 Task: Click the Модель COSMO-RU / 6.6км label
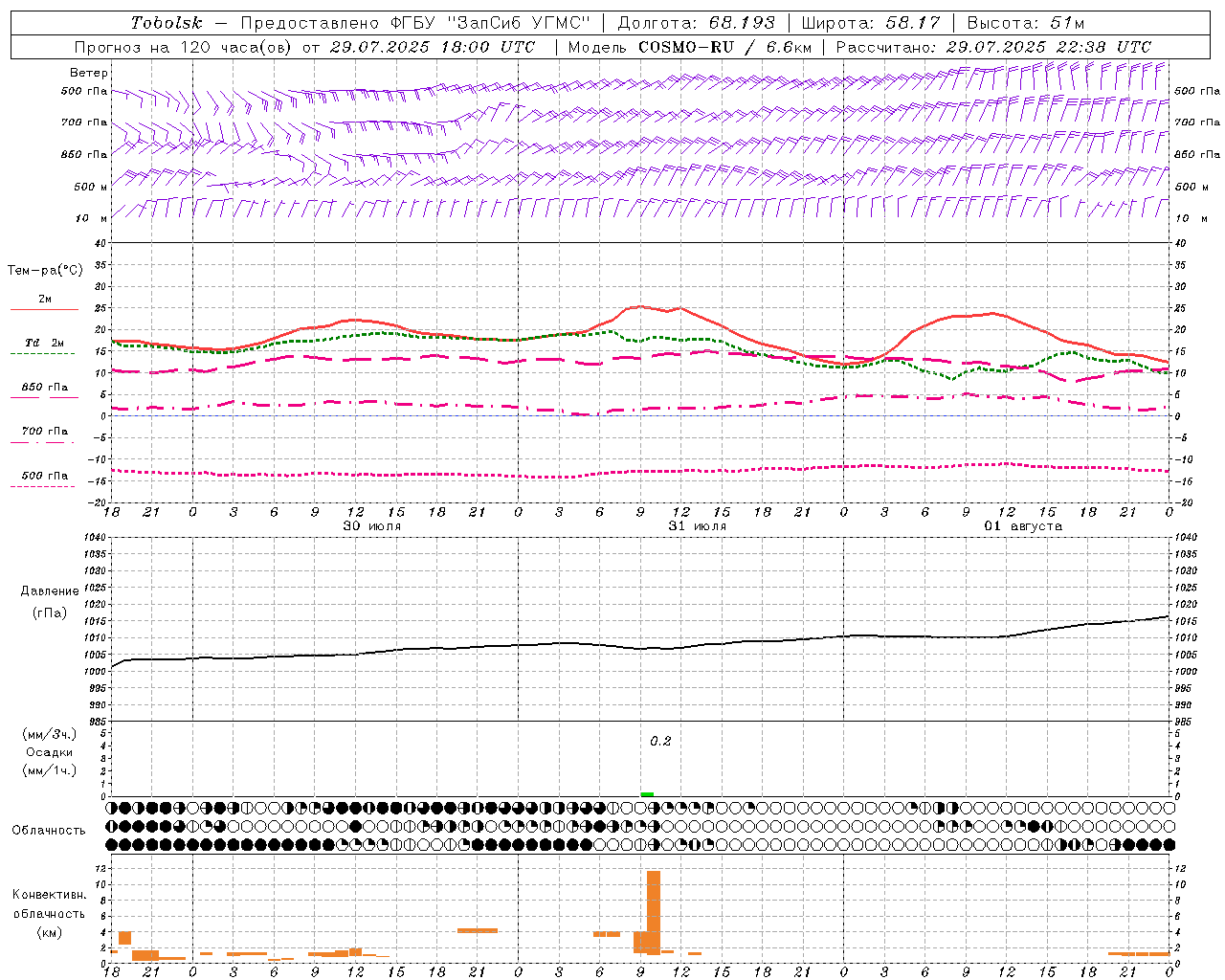689,47
